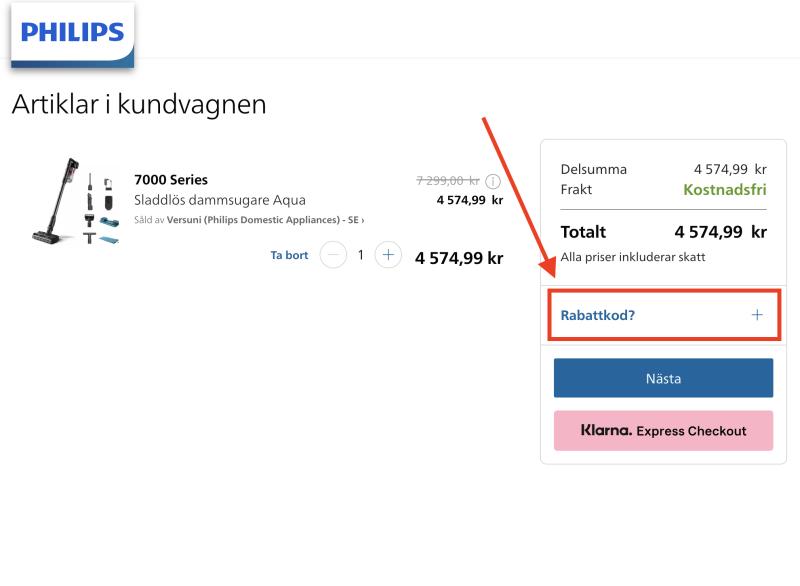The width and height of the screenshot is (800, 586).
Task: Increase quantity with the plus button
Action: pos(388,254)
